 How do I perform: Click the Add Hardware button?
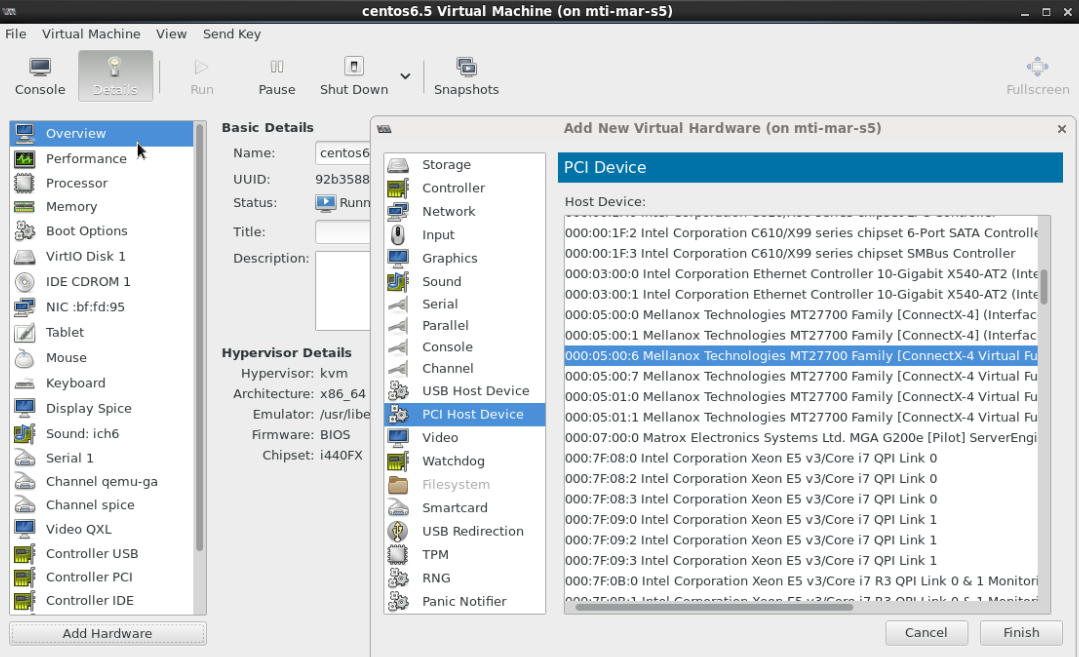point(107,633)
